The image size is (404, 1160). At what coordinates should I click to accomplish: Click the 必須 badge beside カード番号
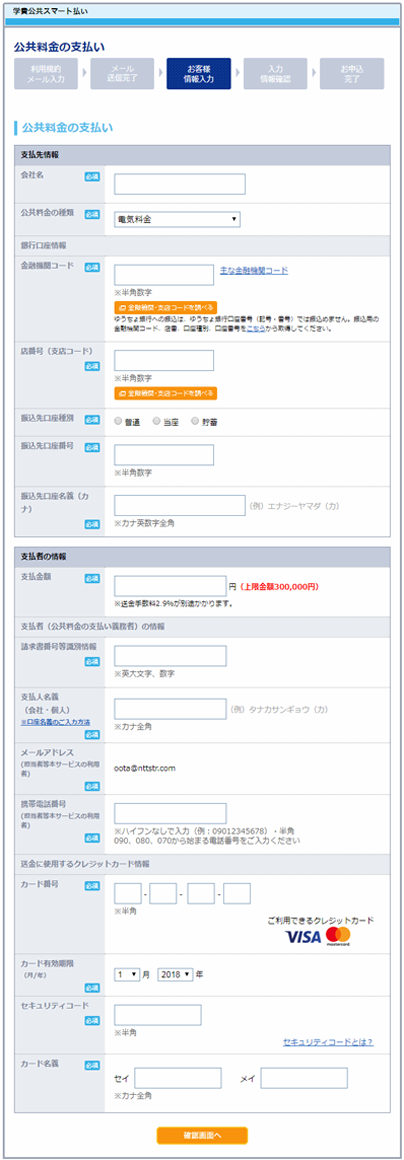point(92,886)
